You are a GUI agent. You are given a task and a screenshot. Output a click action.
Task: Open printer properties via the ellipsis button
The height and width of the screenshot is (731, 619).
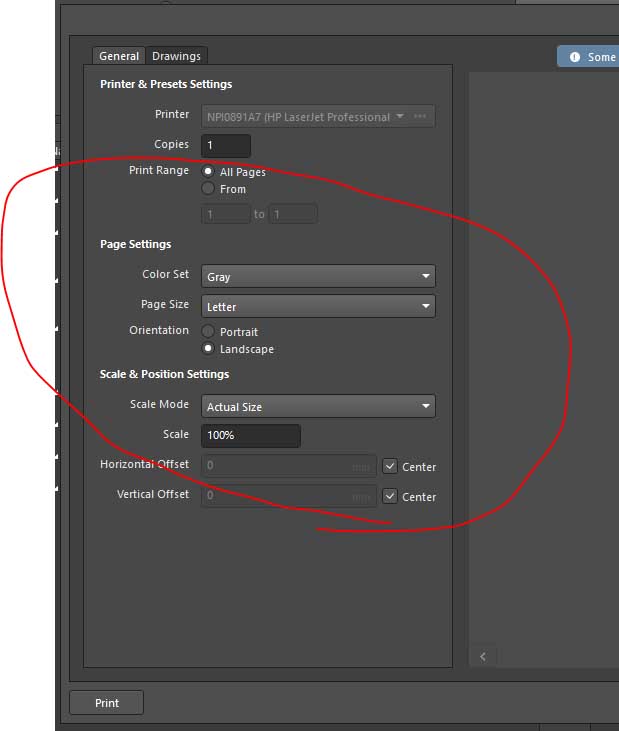click(x=421, y=116)
